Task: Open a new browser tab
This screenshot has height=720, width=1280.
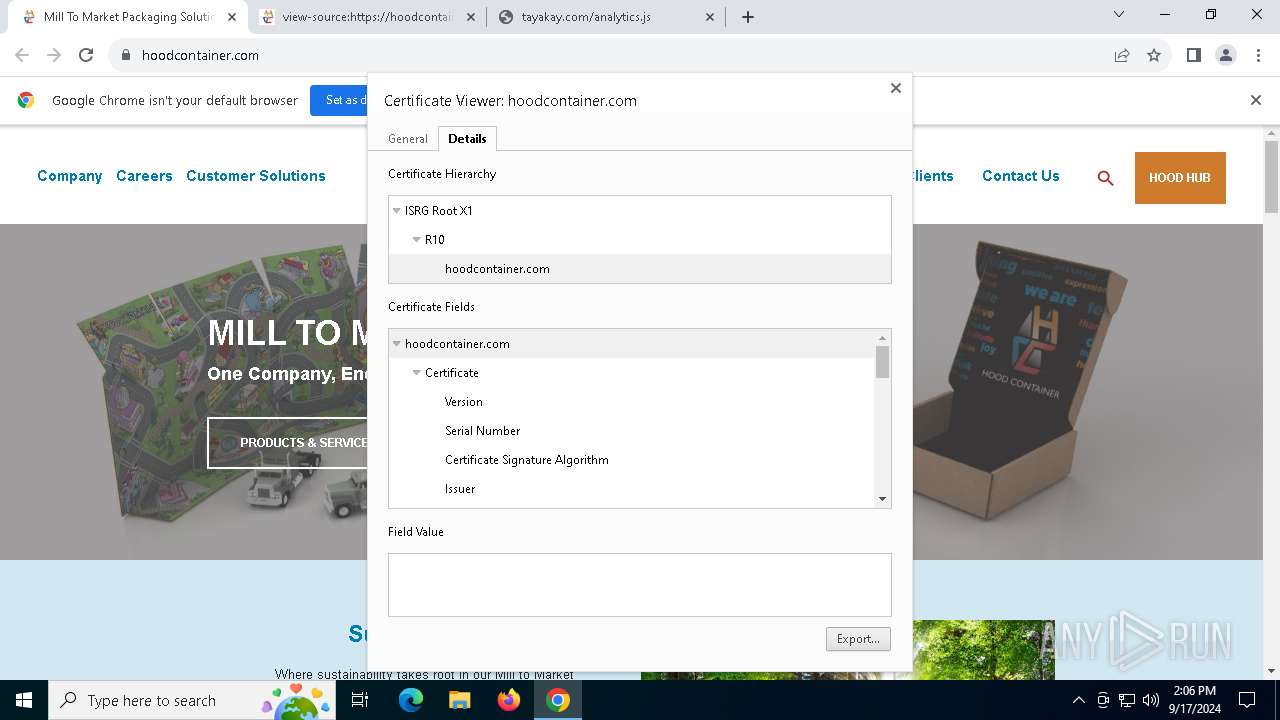Action: click(748, 17)
